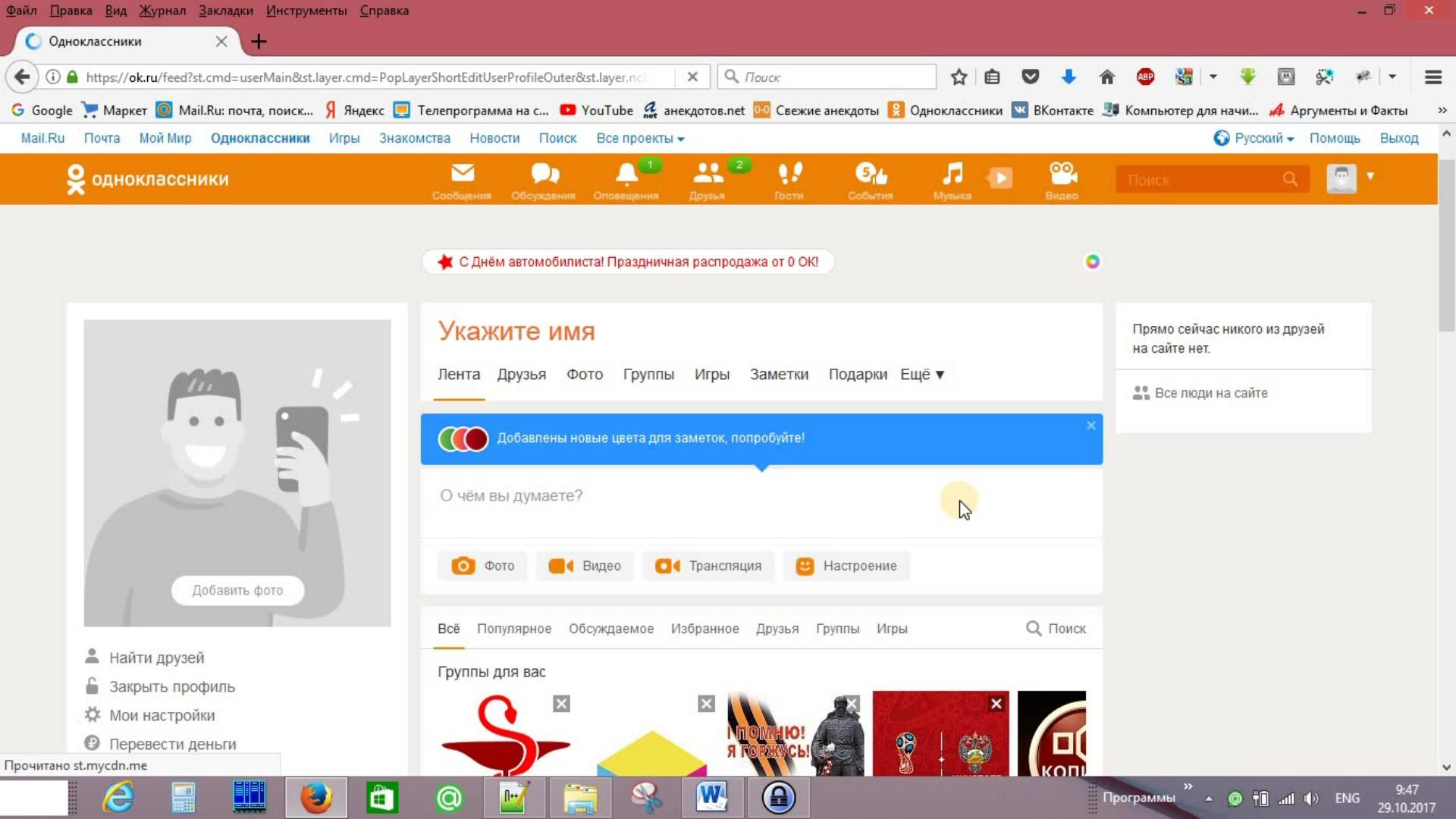Dismiss the red football group card
1456x819 pixels.
[996, 704]
